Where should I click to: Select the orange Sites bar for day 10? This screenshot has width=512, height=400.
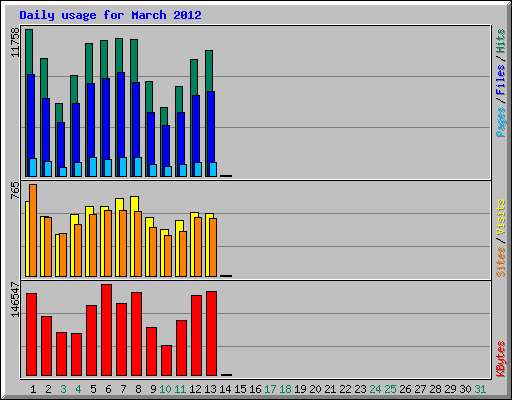(168, 256)
